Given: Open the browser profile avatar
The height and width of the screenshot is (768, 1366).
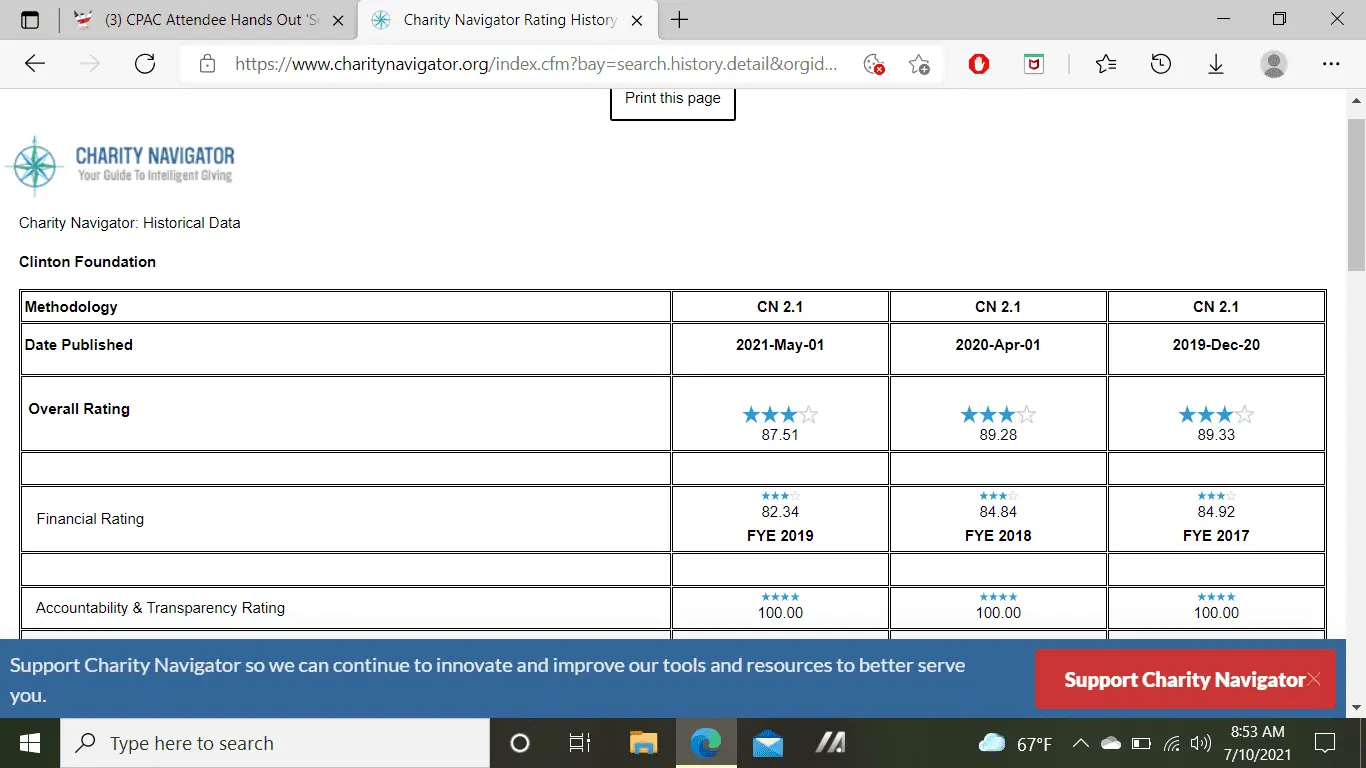Looking at the screenshot, I should (1273, 64).
